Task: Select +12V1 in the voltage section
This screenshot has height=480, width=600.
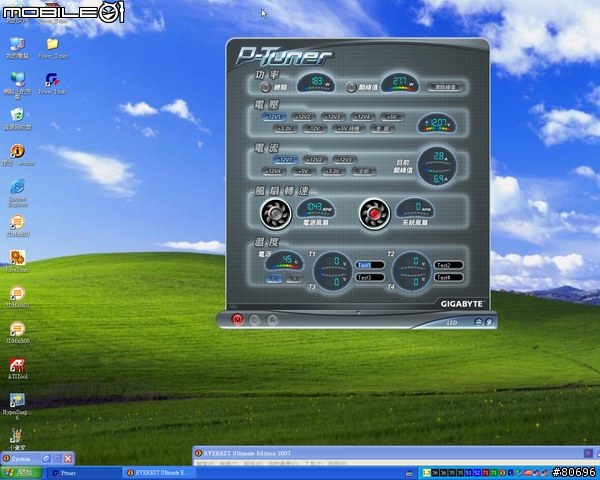Action: point(274,117)
